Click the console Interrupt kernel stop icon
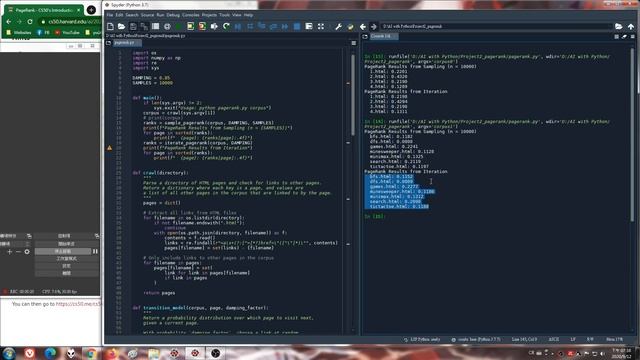The image size is (640, 360). tap(616, 37)
